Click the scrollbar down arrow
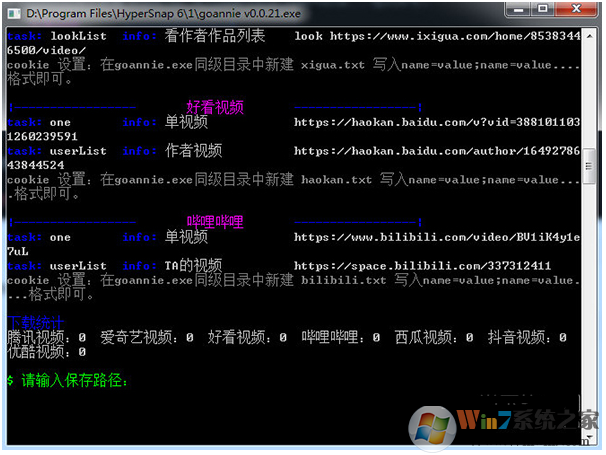606x455 pixels. click(x=589, y=438)
